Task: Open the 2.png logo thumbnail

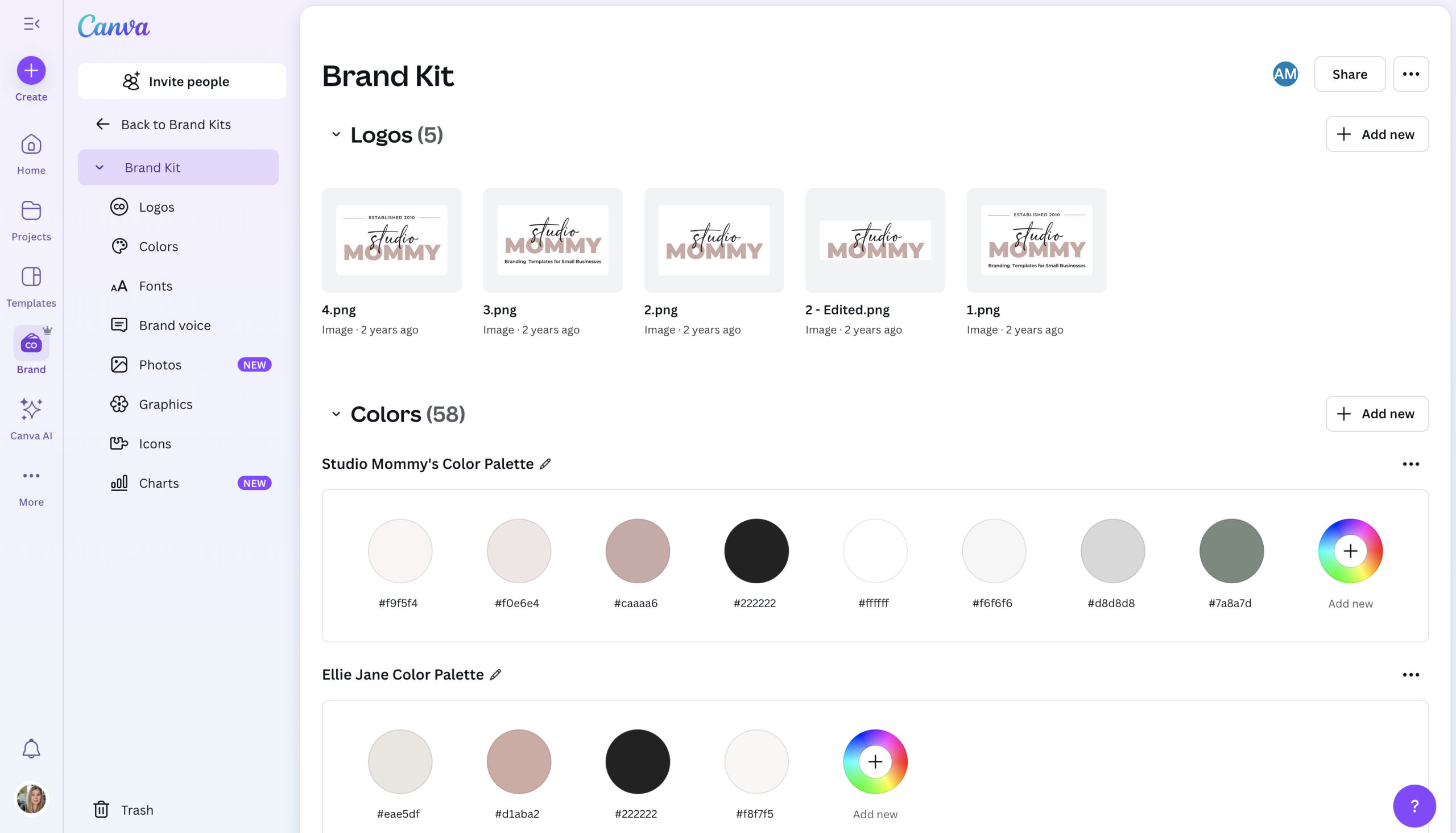Action: (714, 240)
